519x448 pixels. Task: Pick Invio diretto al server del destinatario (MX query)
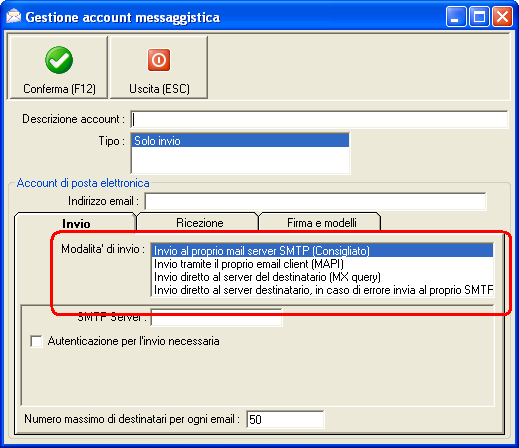pyautogui.click(x=322, y=277)
